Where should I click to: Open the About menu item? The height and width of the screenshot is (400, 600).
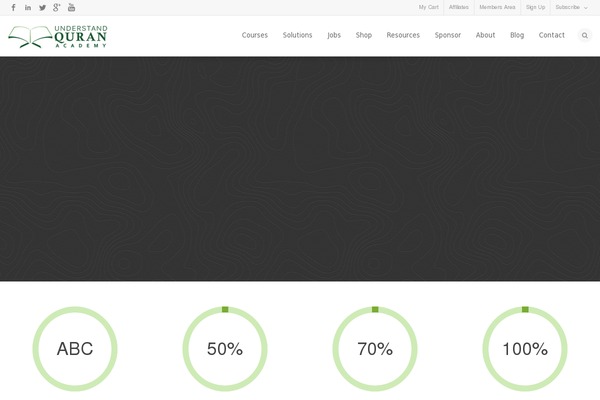tap(486, 35)
